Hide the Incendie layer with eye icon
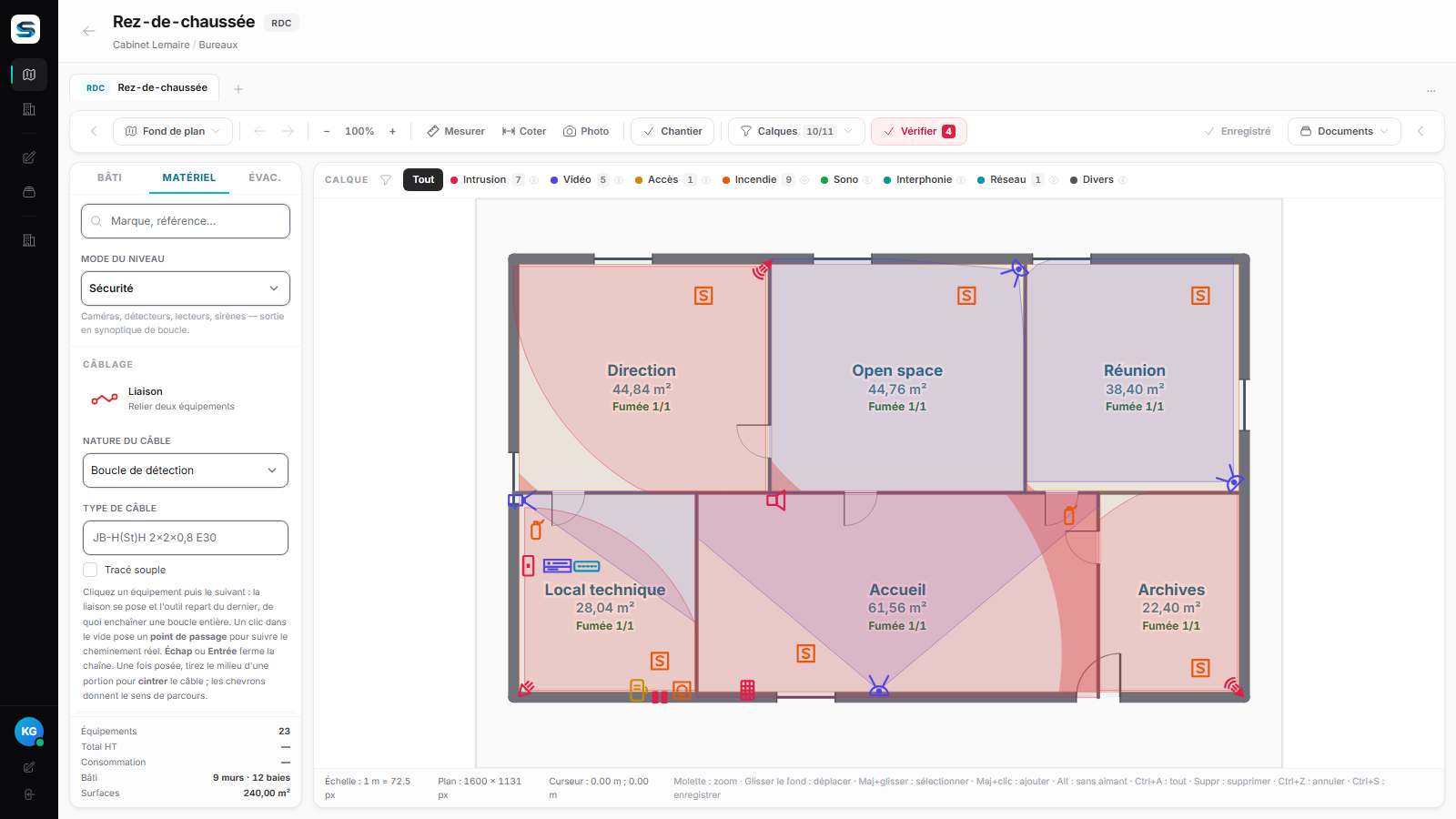 coord(804,180)
